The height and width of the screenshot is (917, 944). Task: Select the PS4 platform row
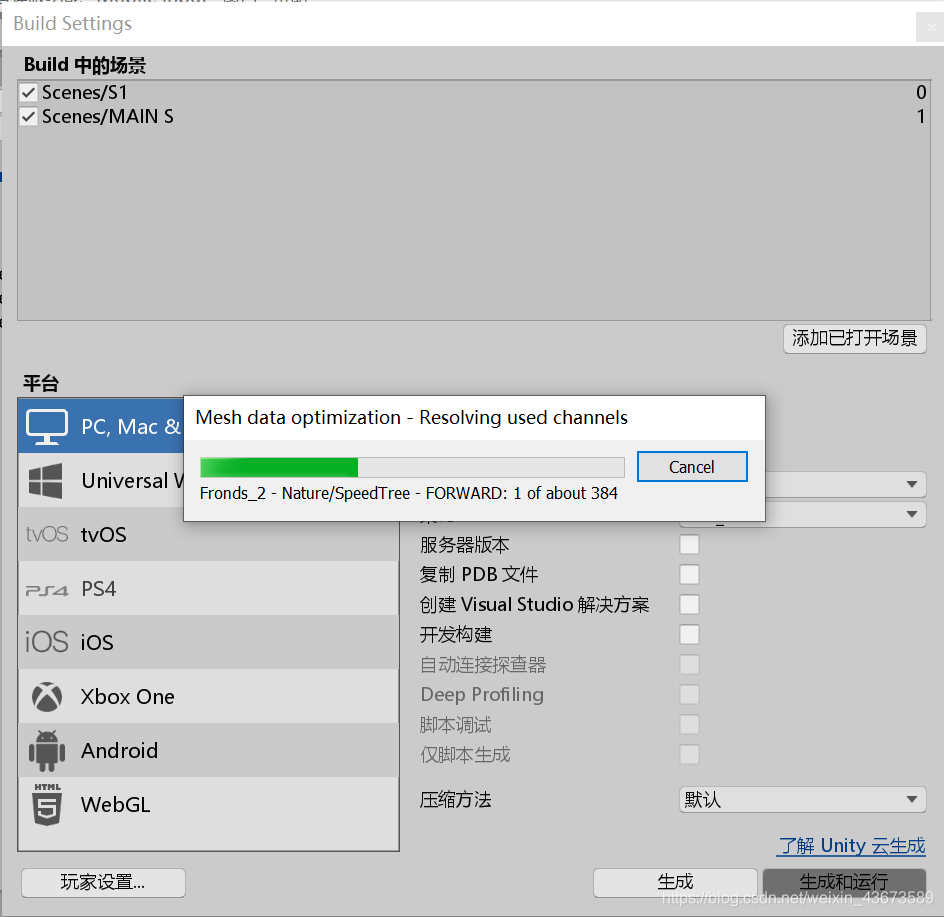208,588
